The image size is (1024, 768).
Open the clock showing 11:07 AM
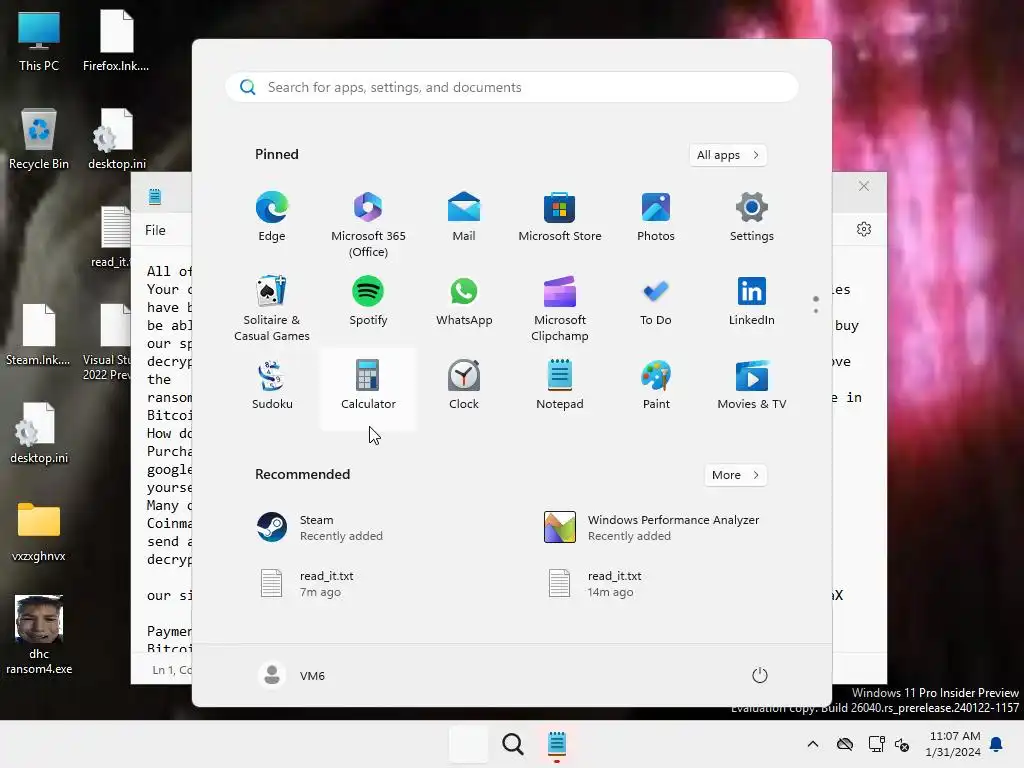pyautogui.click(x=953, y=744)
